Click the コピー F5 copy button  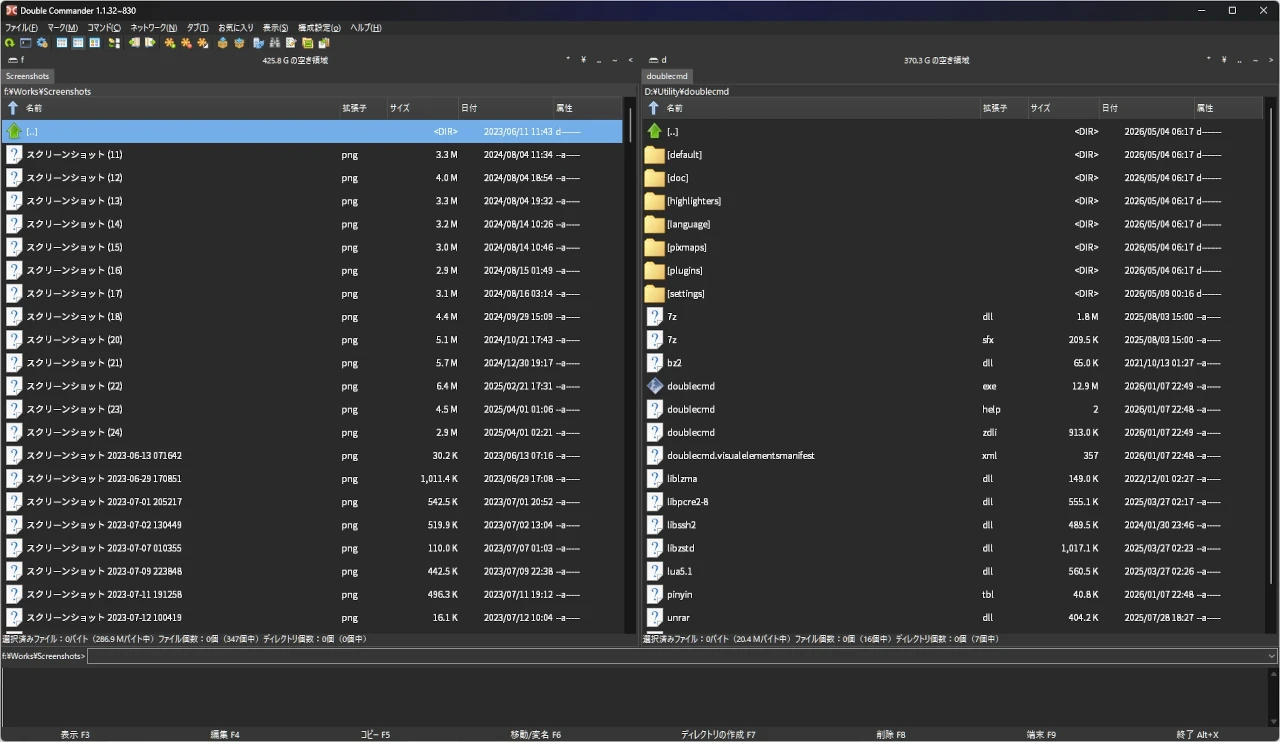(375, 735)
